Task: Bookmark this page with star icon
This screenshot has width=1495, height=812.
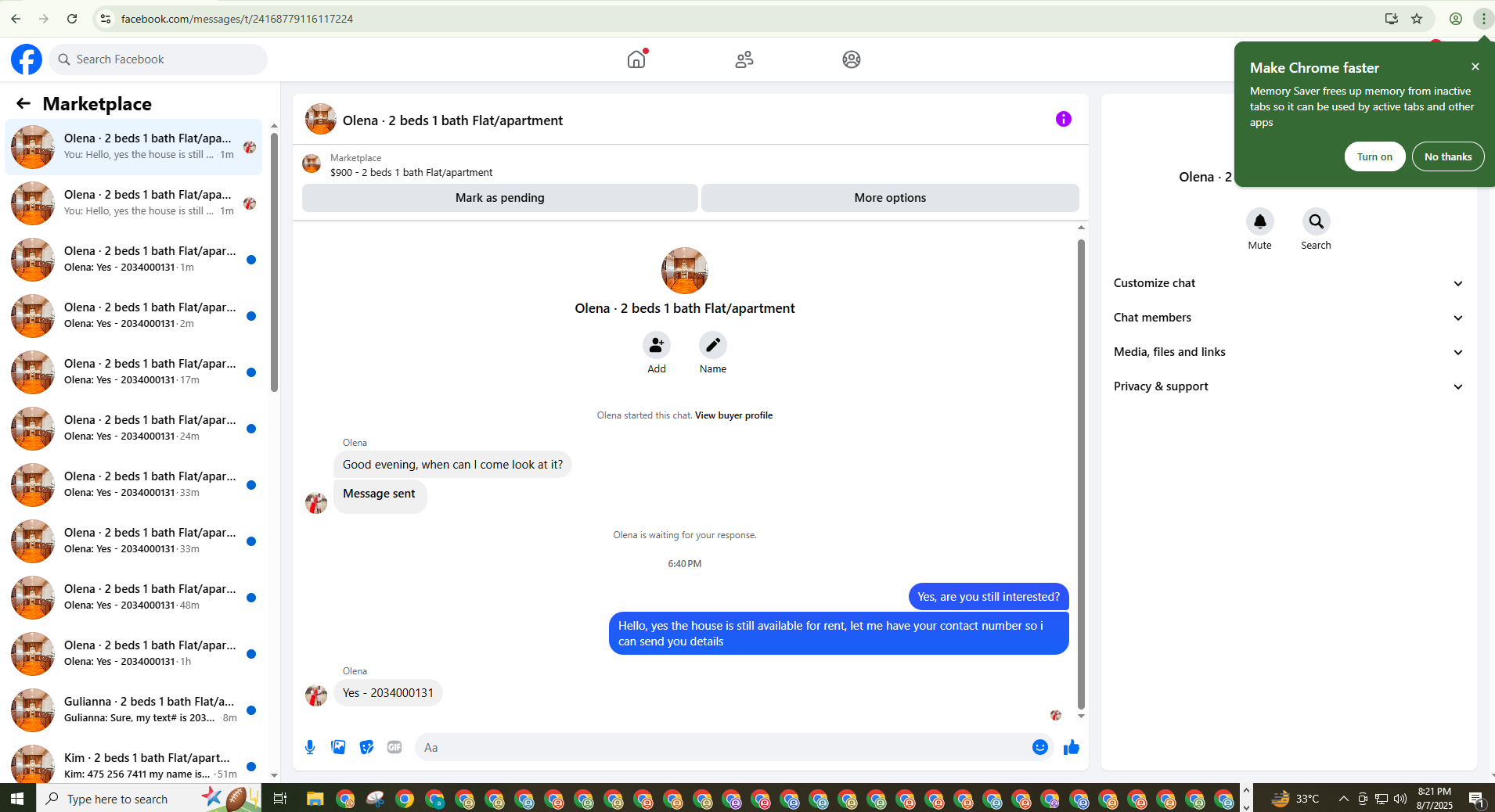Action: click(1417, 19)
